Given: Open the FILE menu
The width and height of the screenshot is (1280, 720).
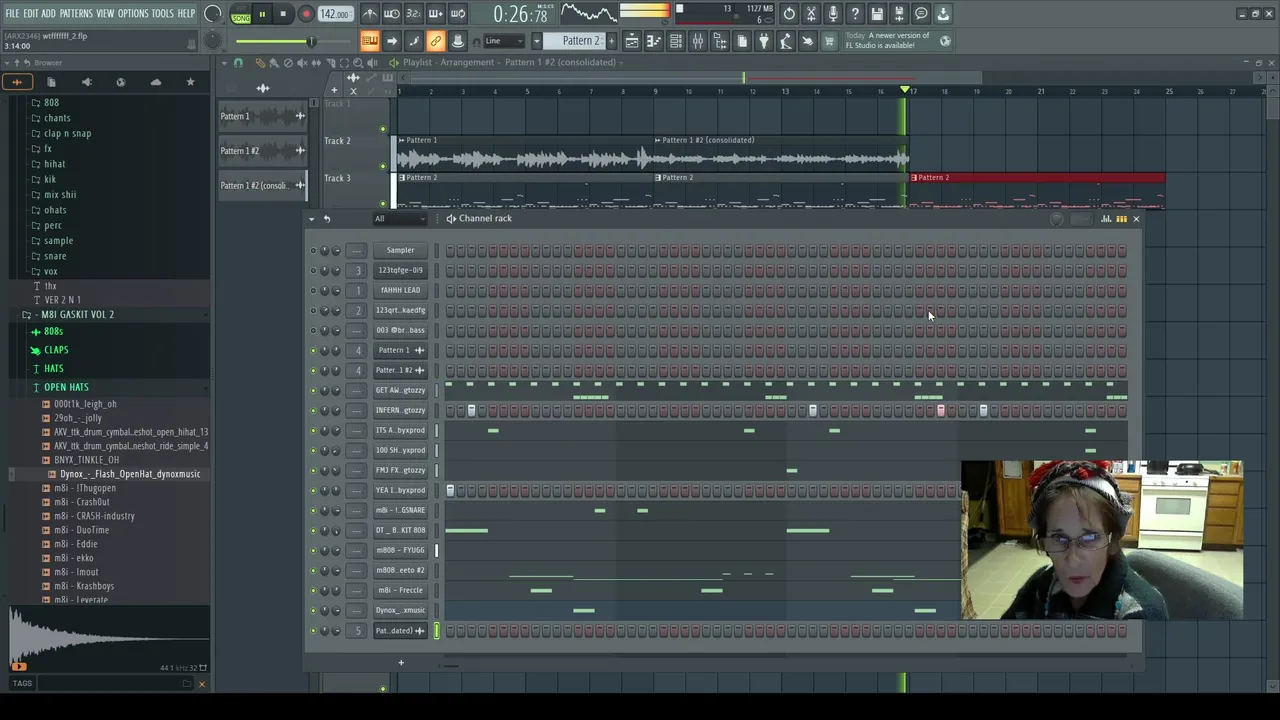Looking at the screenshot, I should click(x=12, y=13).
